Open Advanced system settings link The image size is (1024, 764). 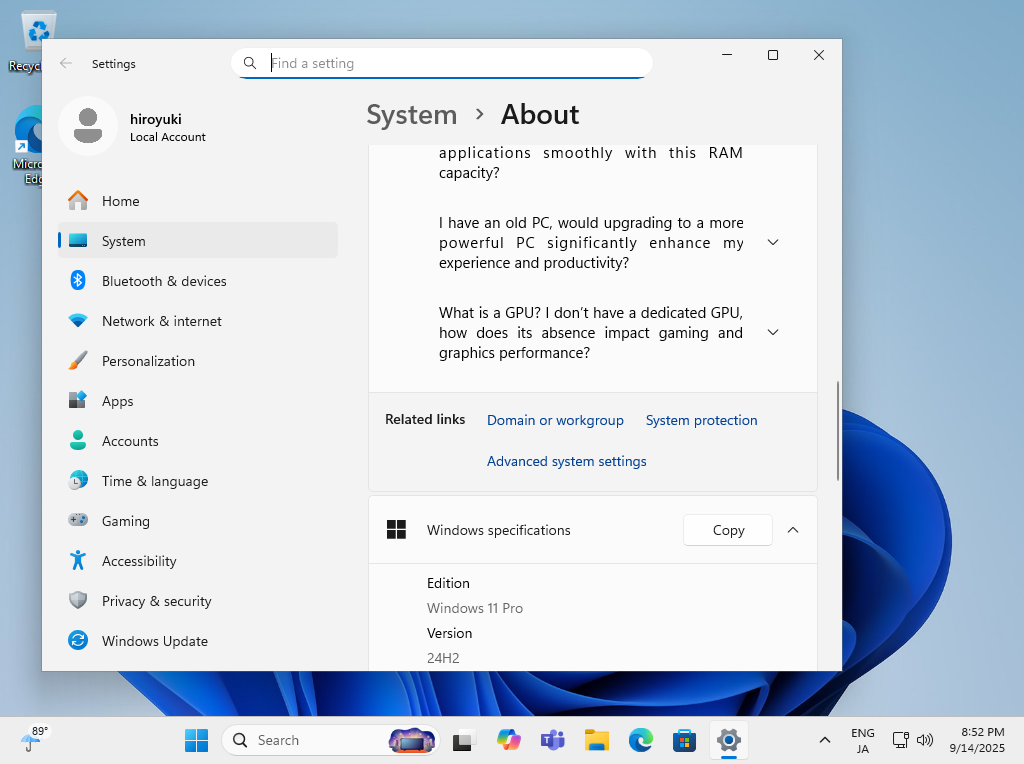pyautogui.click(x=566, y=461)
